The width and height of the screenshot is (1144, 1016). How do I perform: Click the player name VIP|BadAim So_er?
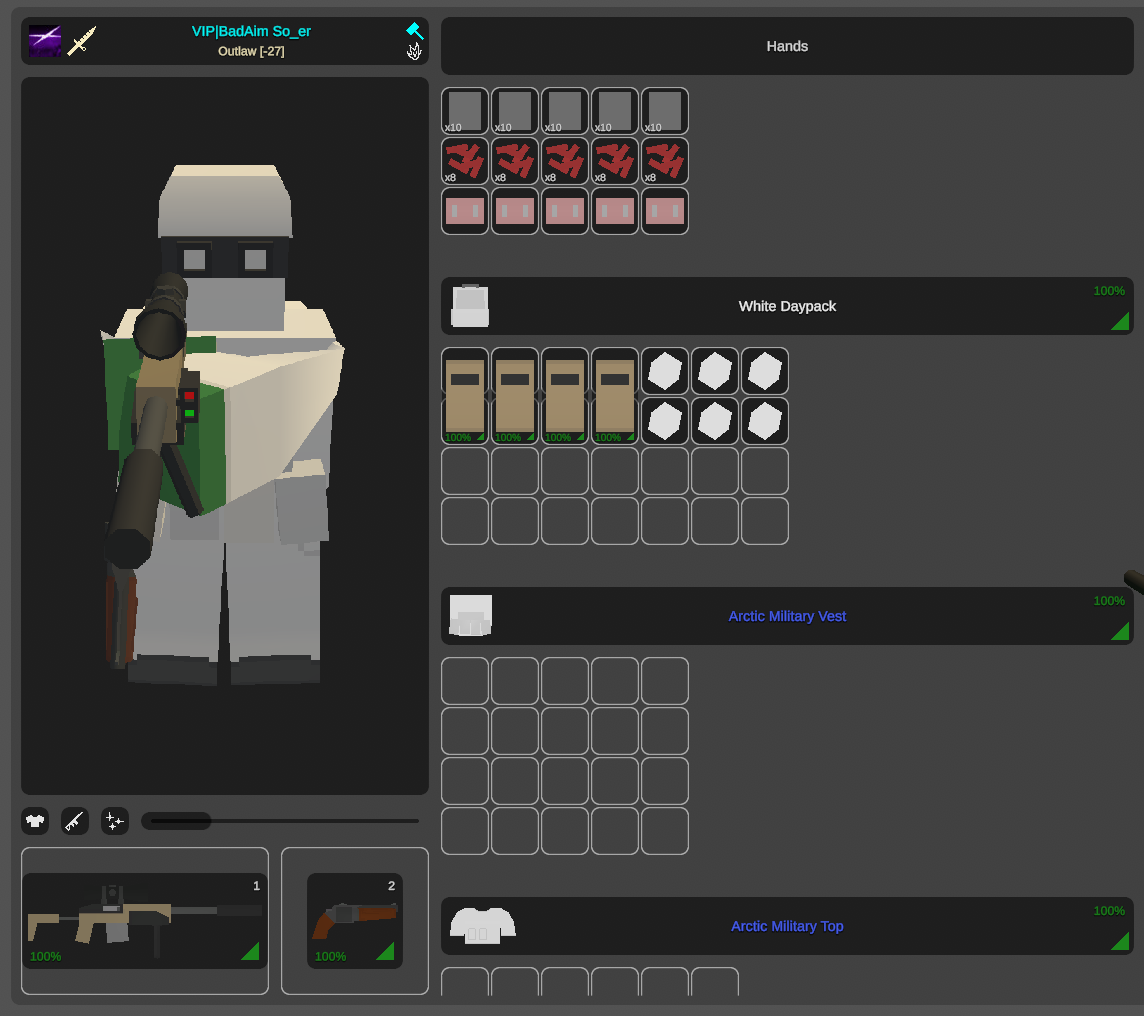click(251, 31)
